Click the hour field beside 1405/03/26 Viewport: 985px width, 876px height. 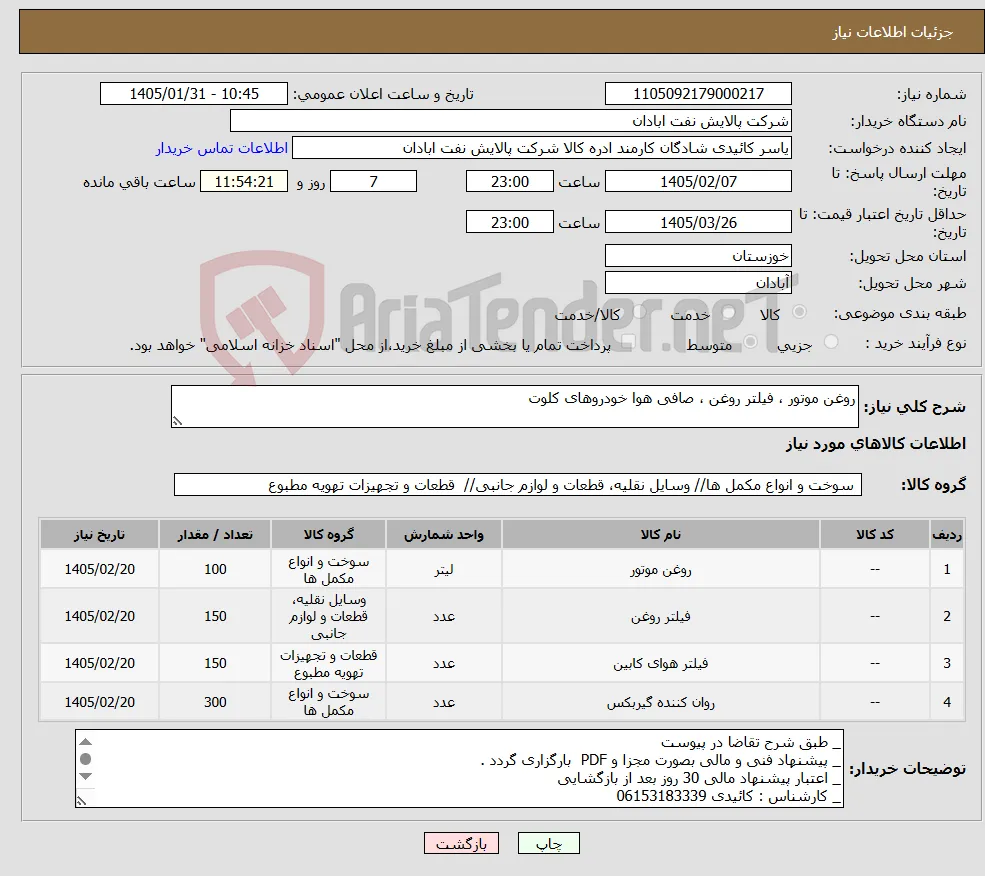(x=509, y=222)
